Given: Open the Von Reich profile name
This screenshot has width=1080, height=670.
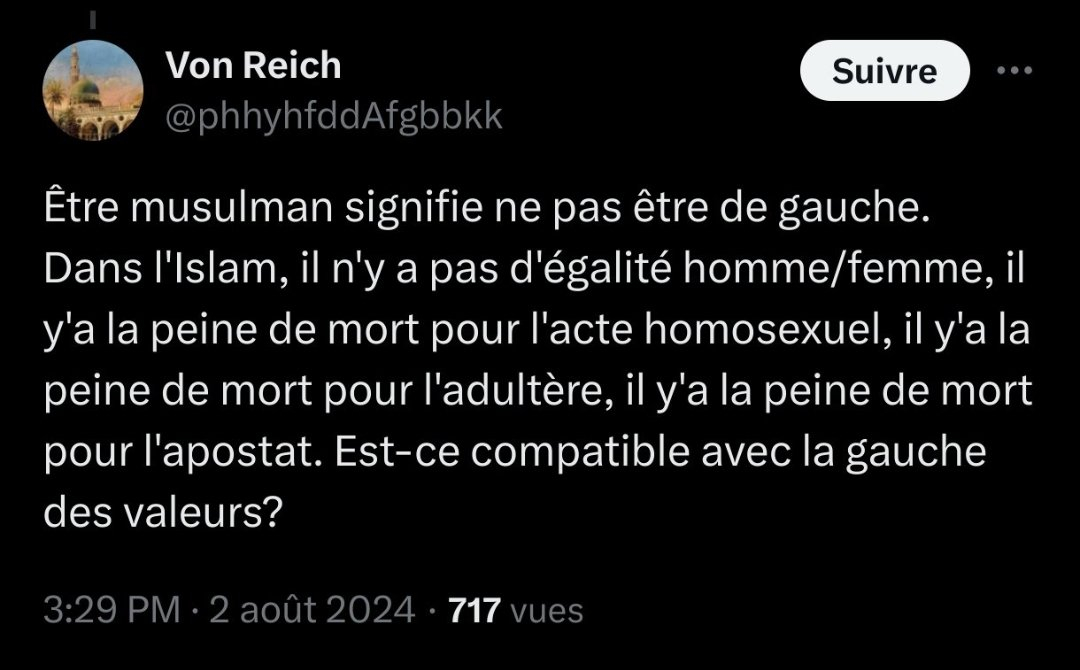Looking at the screenshot, I should point(253,65).
